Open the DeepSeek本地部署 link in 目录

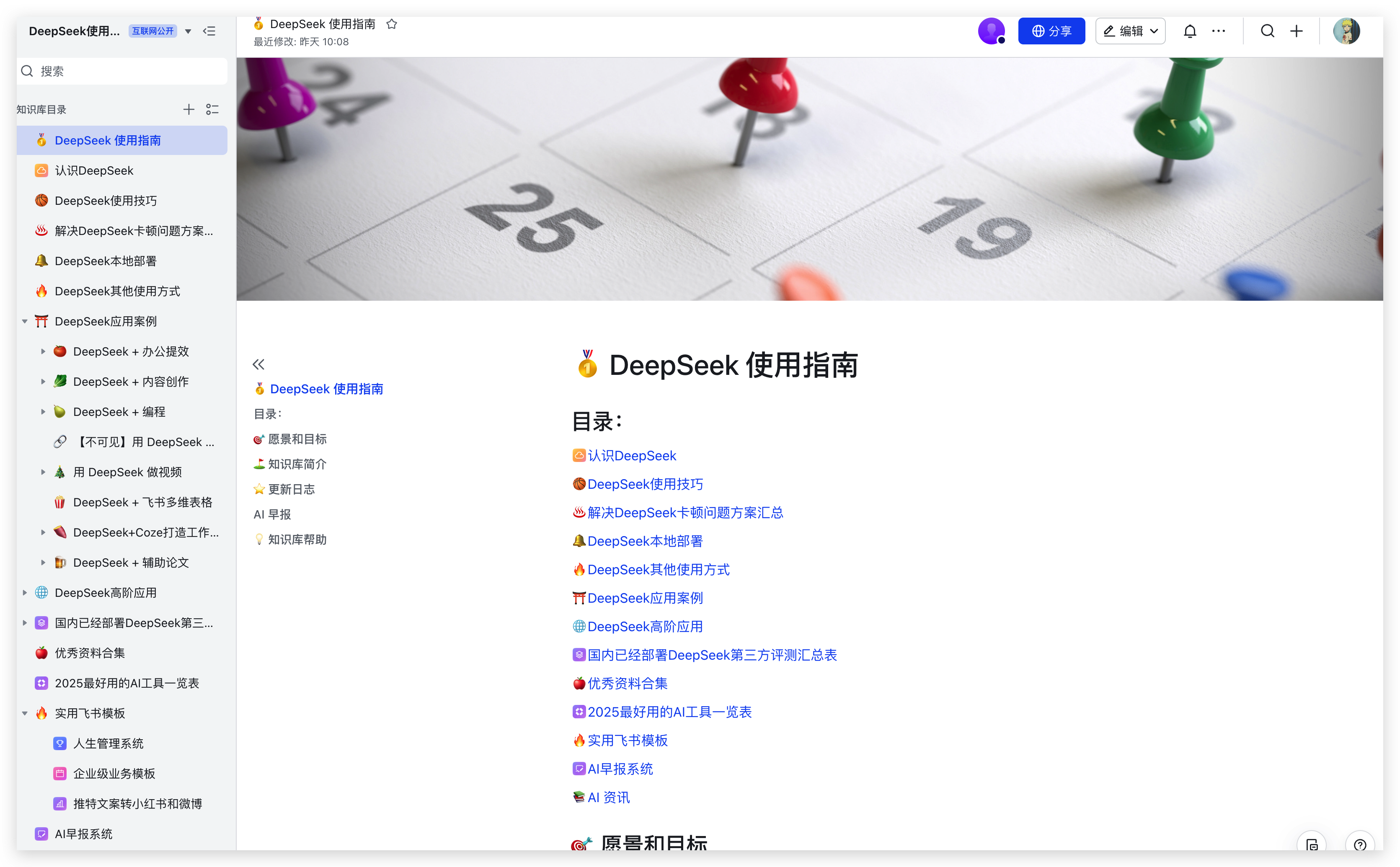(x=645, y=541)
